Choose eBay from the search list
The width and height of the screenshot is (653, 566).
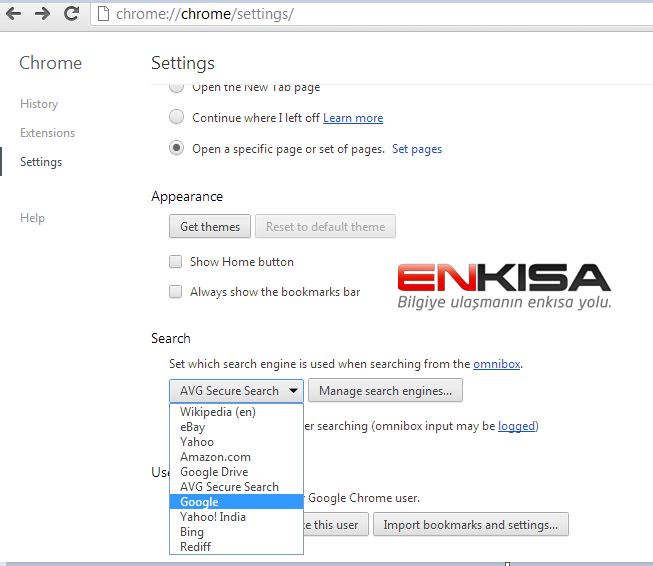[236, 427]
